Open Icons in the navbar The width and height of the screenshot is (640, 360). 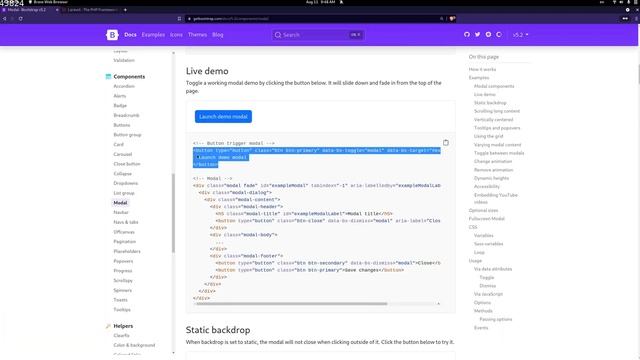point(176,35)
